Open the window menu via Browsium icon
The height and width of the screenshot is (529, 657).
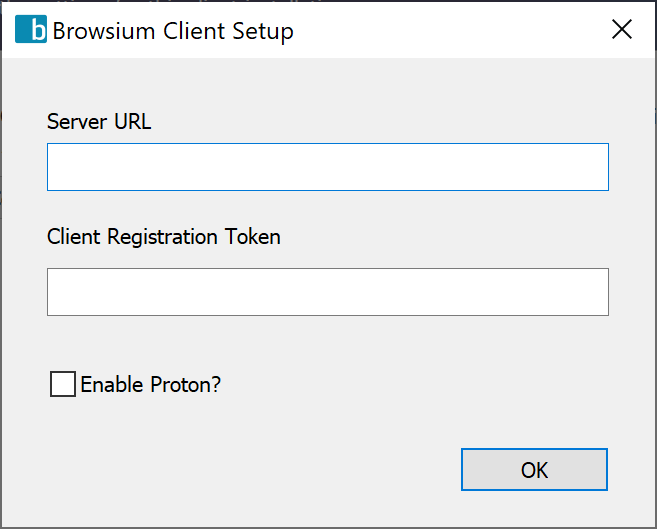coord(31,30)
